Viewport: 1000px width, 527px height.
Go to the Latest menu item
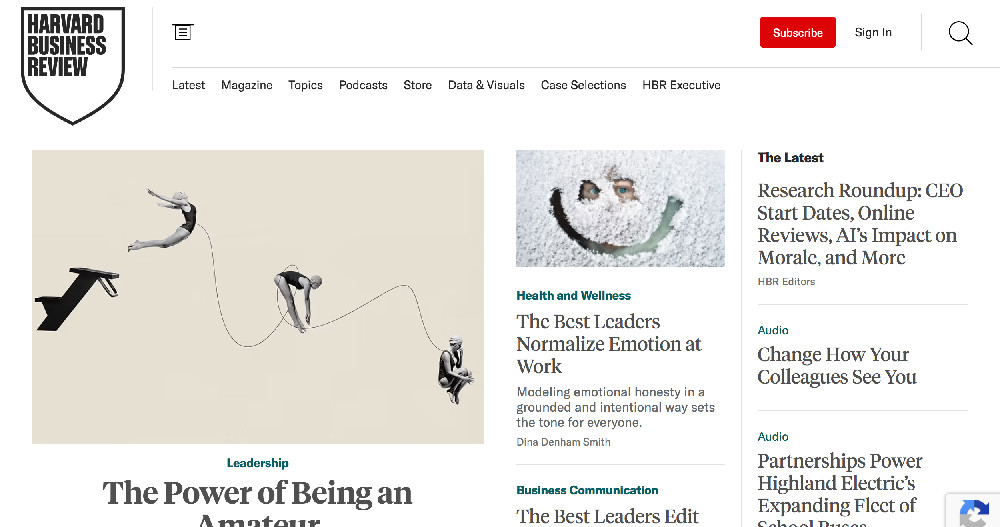click(188, 85)
